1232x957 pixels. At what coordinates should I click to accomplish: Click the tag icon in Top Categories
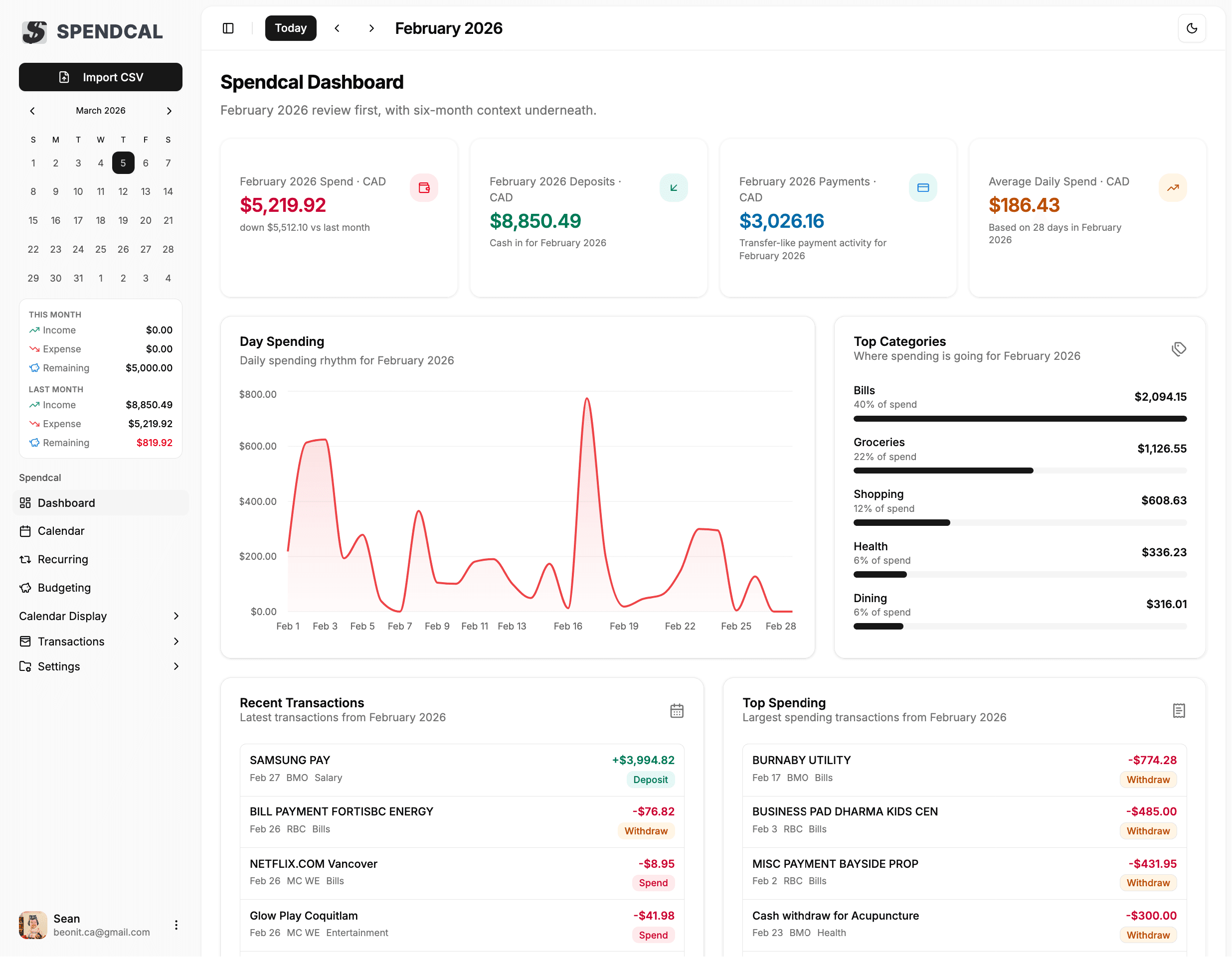(x=1179, y=349)
